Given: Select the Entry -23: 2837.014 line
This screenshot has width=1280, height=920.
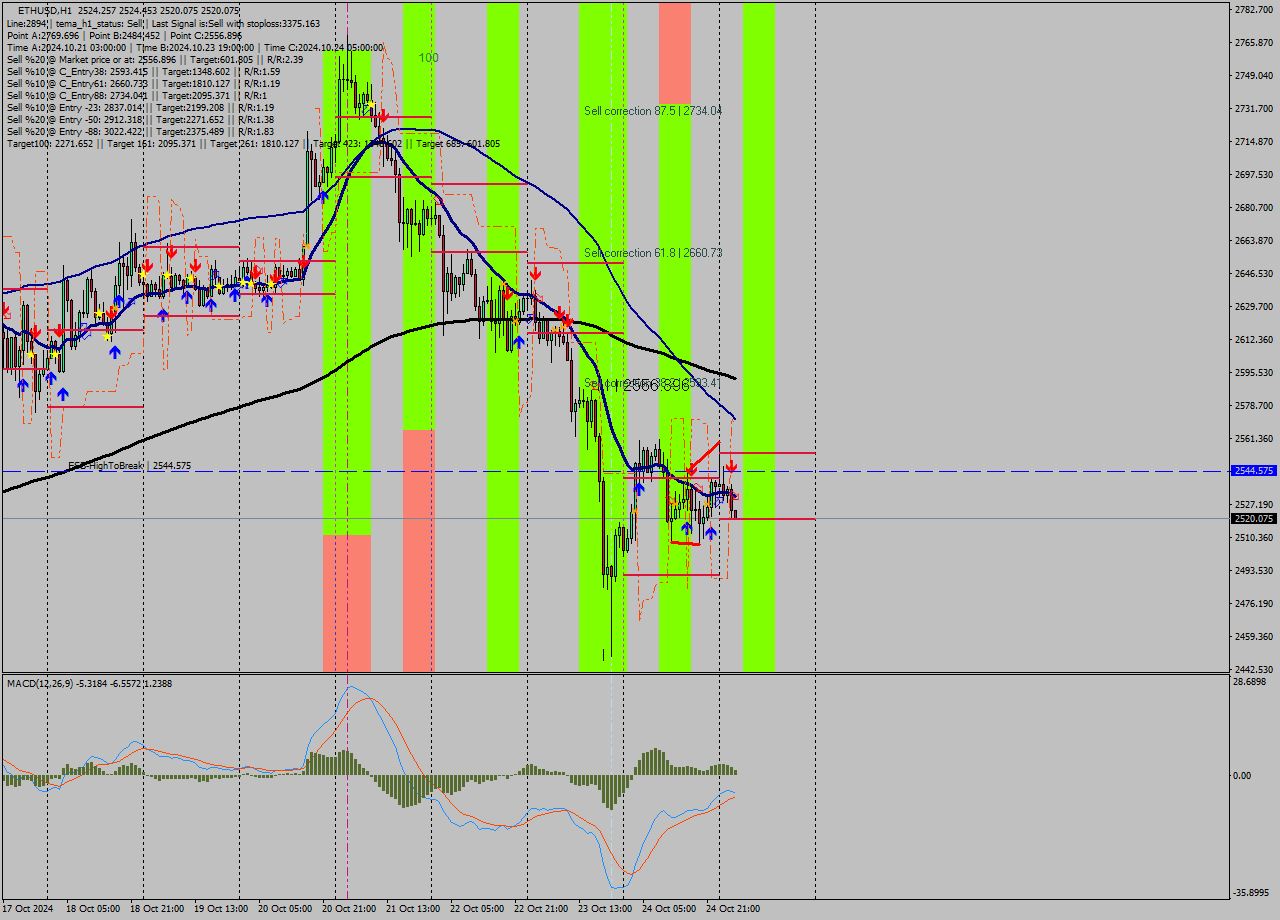Looking at the screenshot, I should tap(140, 107).
